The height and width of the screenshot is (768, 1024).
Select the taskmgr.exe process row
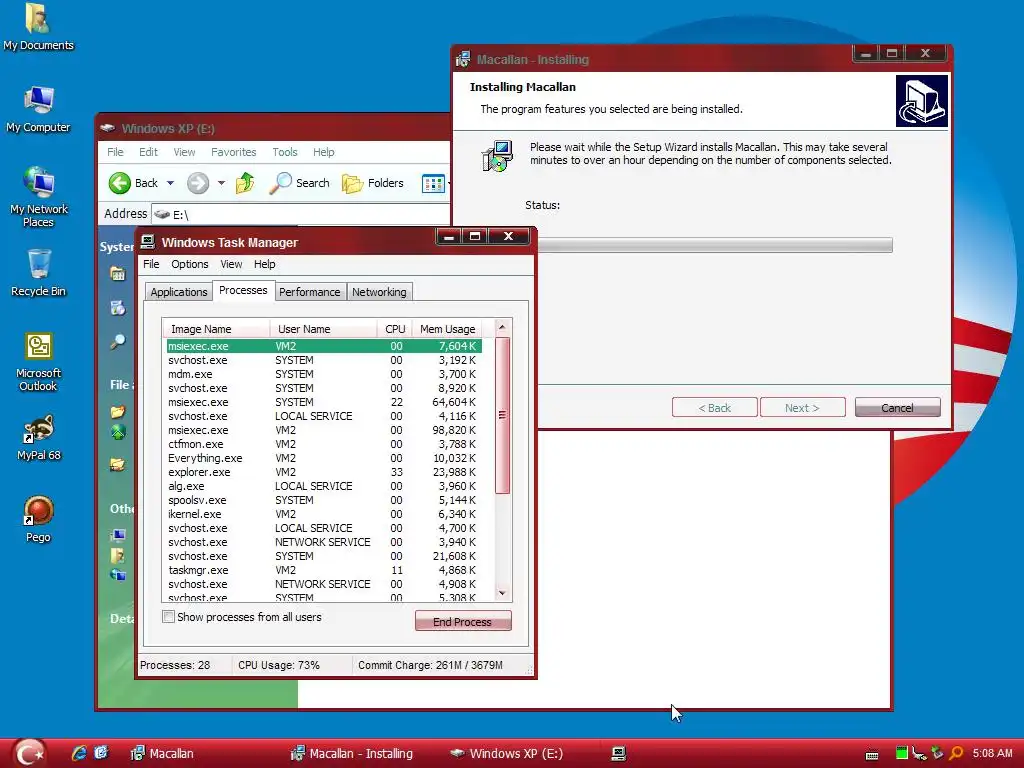[324, 570]
